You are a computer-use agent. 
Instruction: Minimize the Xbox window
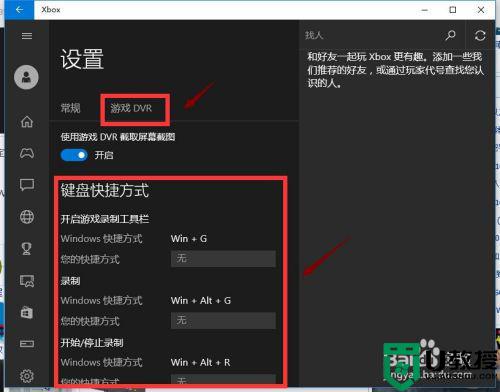(425, 10)
